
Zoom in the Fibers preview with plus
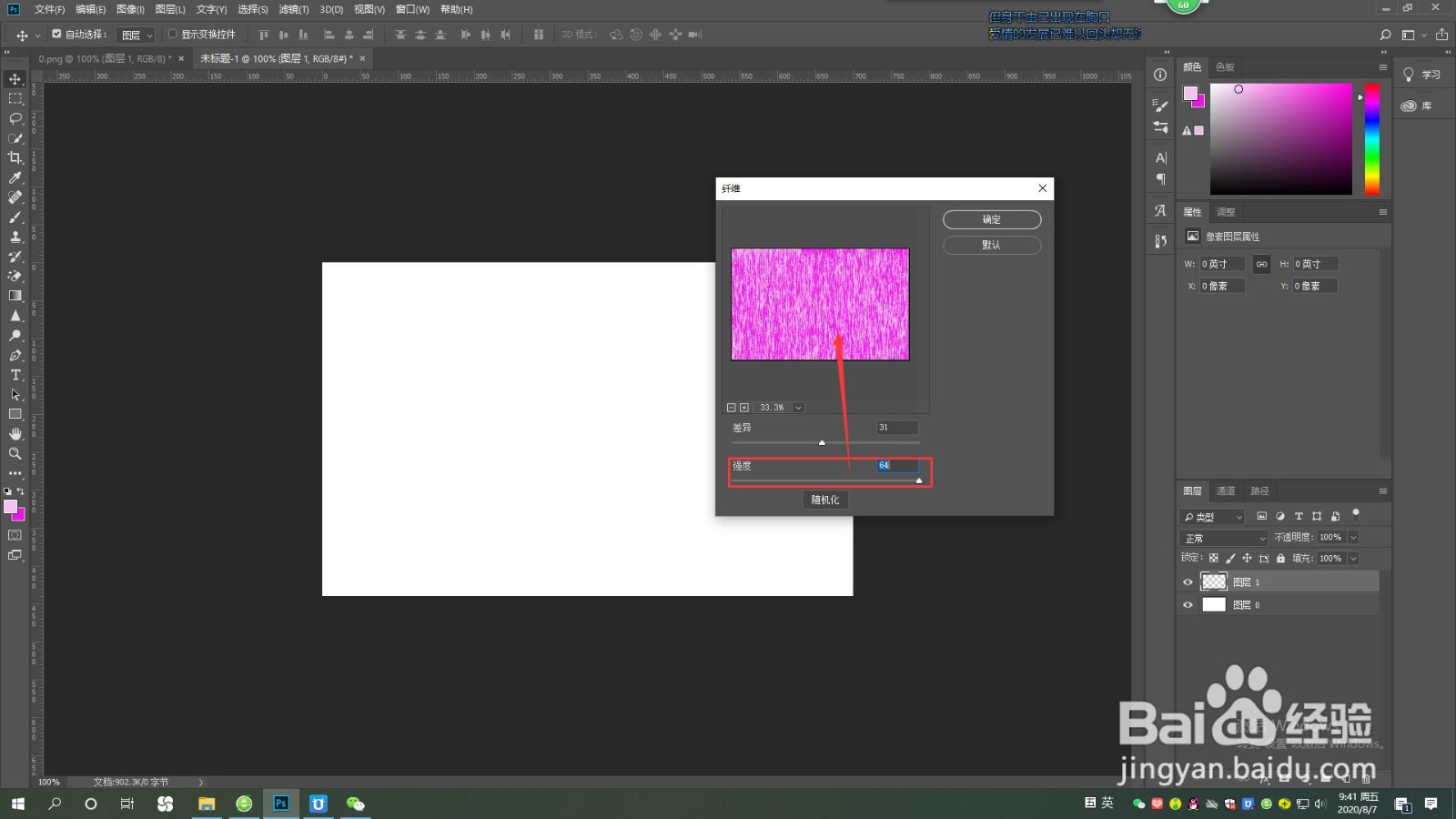point(744,408)
